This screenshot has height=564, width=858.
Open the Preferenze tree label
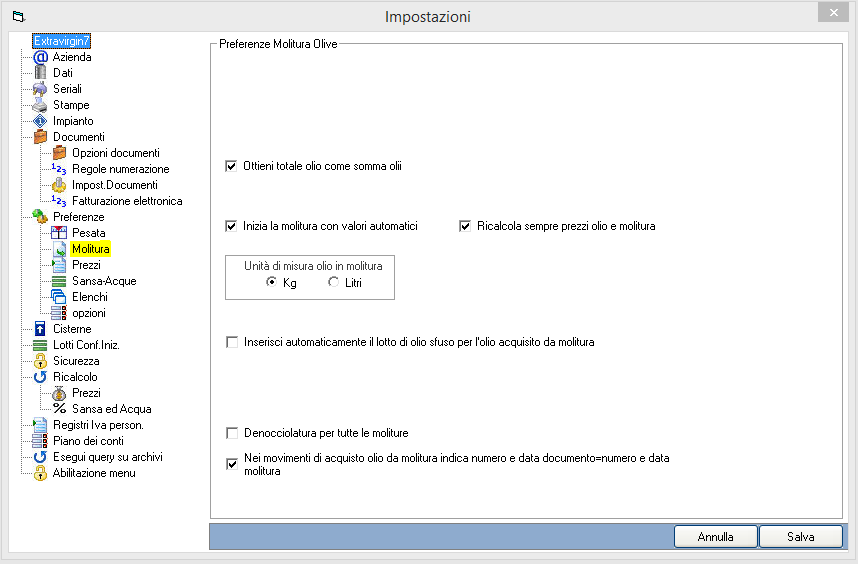coord(79,217)
